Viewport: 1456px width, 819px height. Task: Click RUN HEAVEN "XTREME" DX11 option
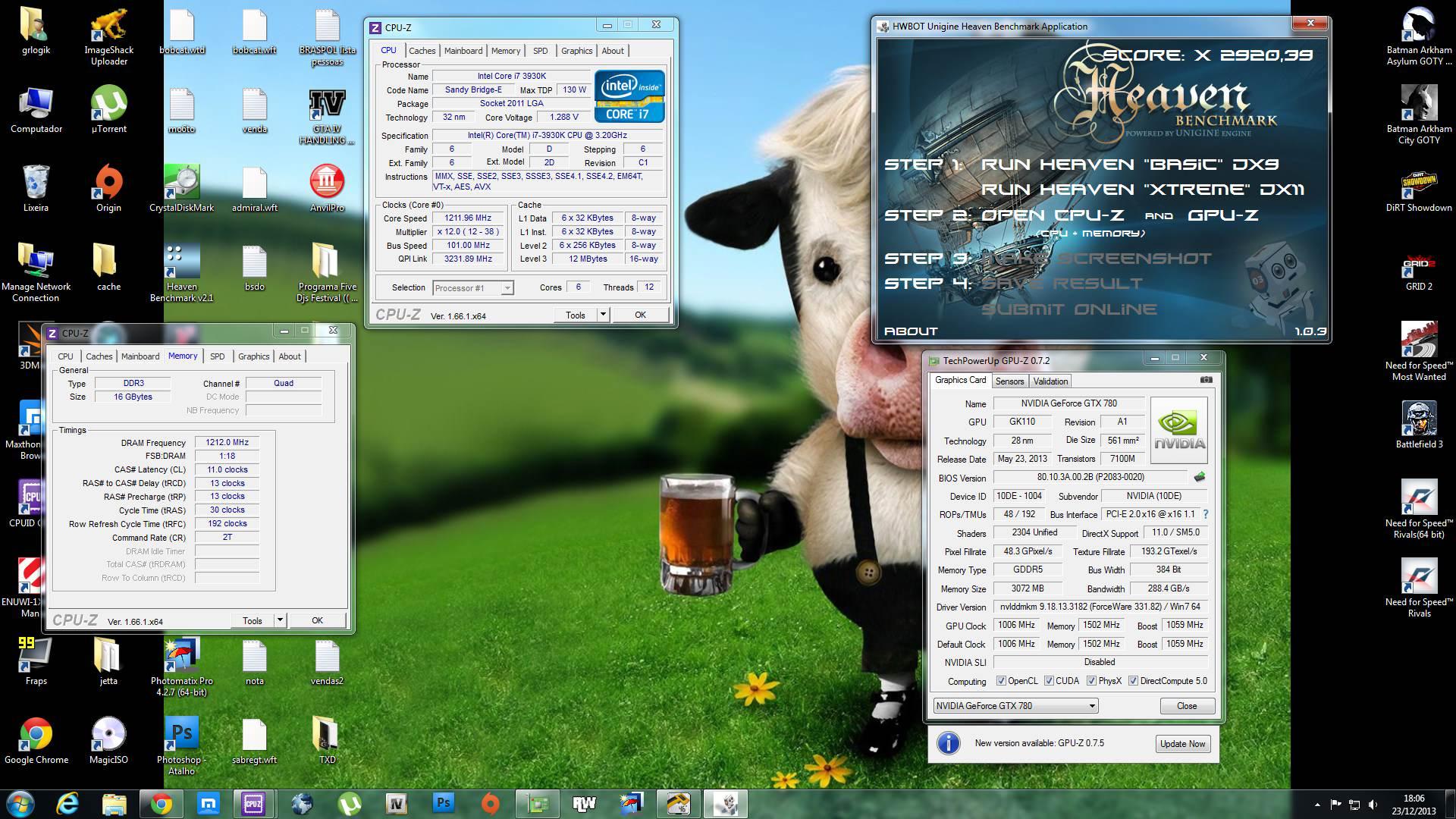tap(1143, 190)
